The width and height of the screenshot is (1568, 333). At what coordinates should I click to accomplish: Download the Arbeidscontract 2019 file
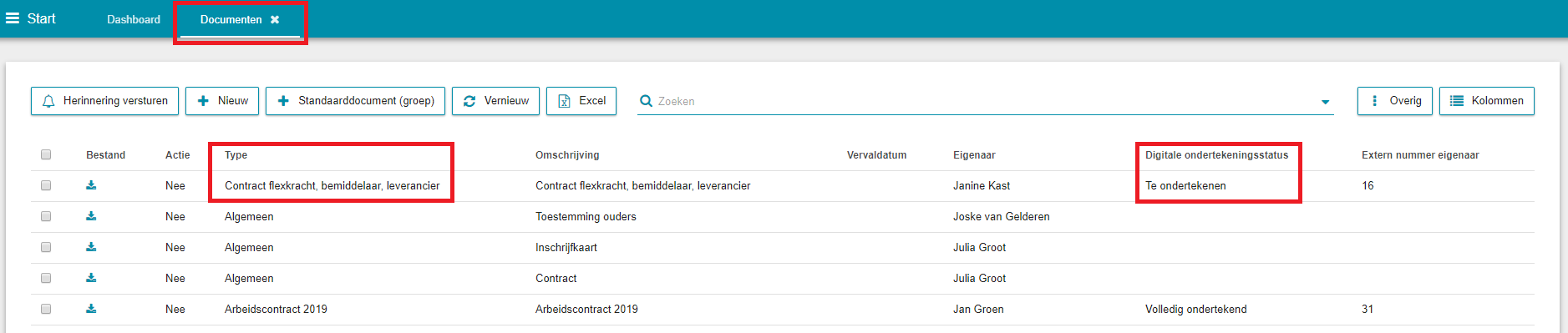pyautogui.click(x=91, y=309)
